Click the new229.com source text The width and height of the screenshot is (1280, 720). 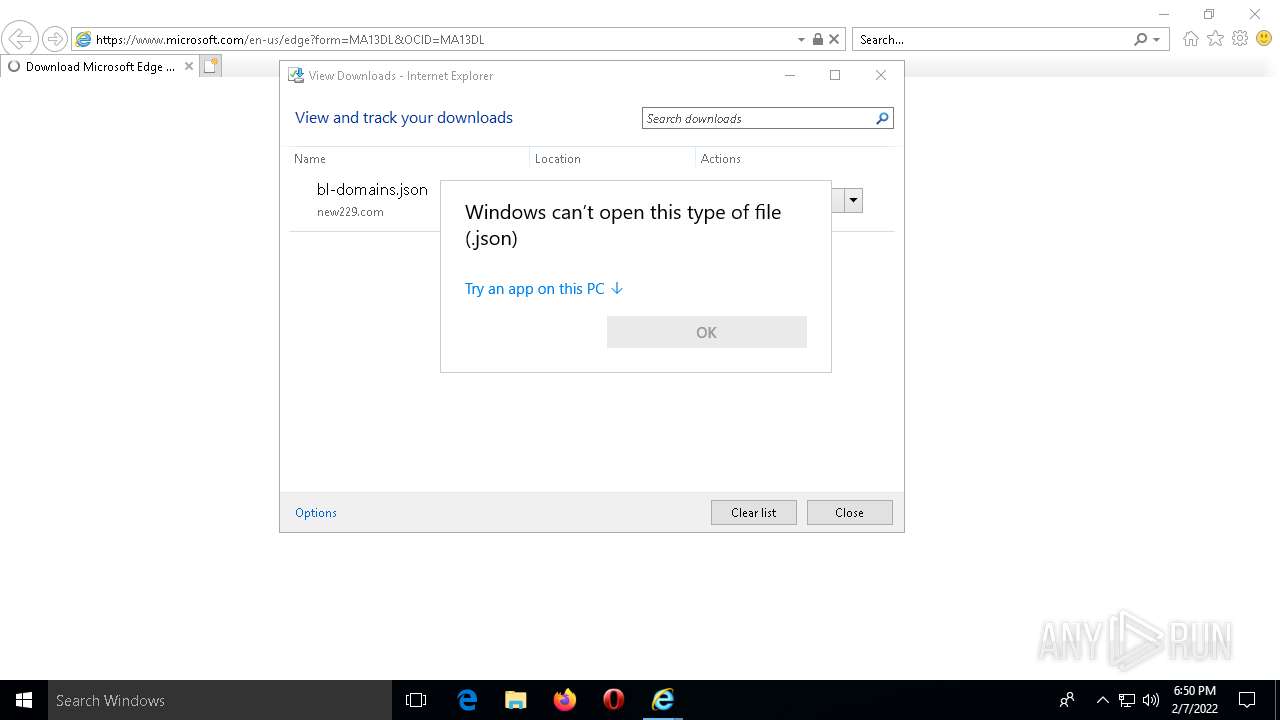pos(350,212)
